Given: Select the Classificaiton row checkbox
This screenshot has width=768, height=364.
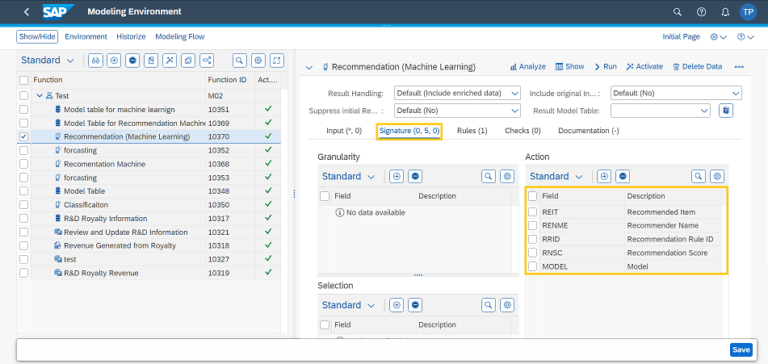Looking at the screenshot, I should click(x=24, y=205).
